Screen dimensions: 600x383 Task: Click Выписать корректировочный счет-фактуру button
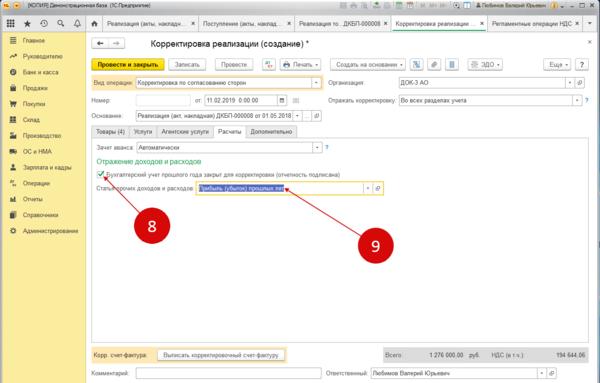tap(221, 355)
